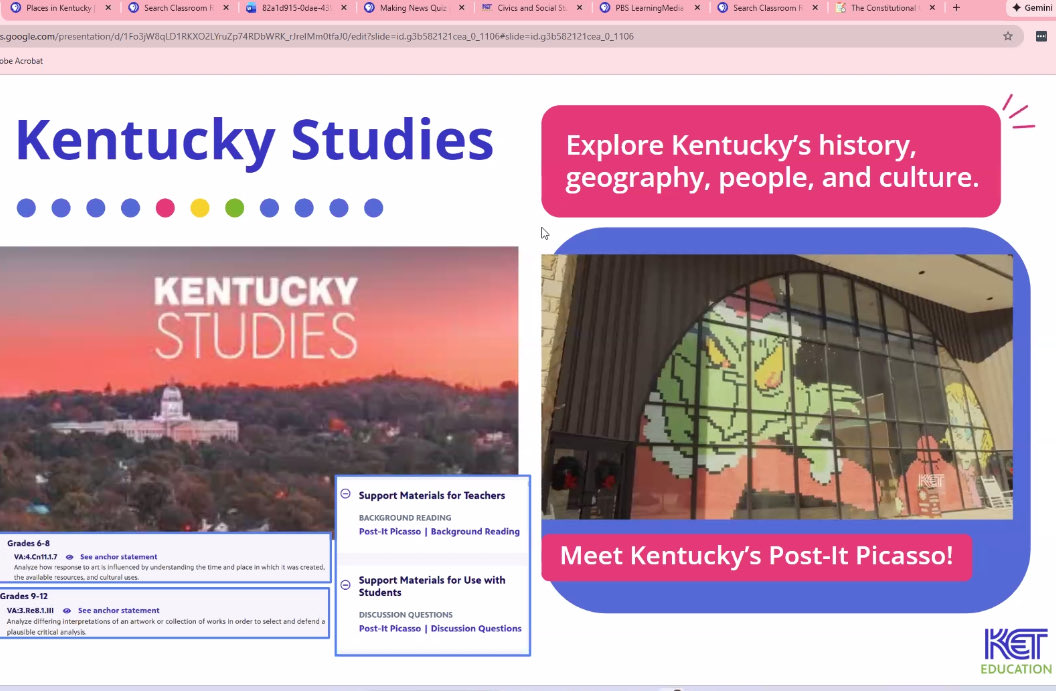Click the DISCUSSION QUESTIONS label
Image resolution: width=1056 pixels, height=691 pixels.
(405, 615)
